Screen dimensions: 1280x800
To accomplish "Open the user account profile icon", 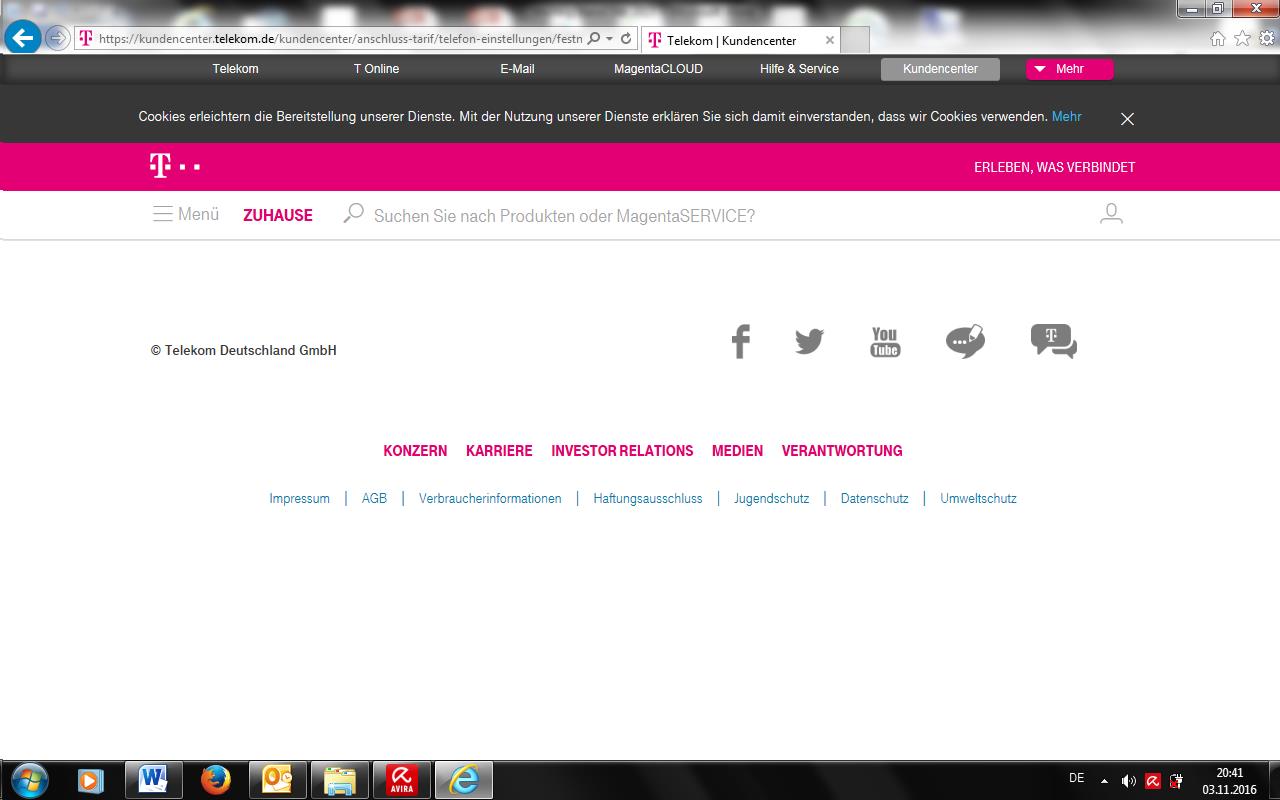I will pyautogui.click(x=1111, y=213).
